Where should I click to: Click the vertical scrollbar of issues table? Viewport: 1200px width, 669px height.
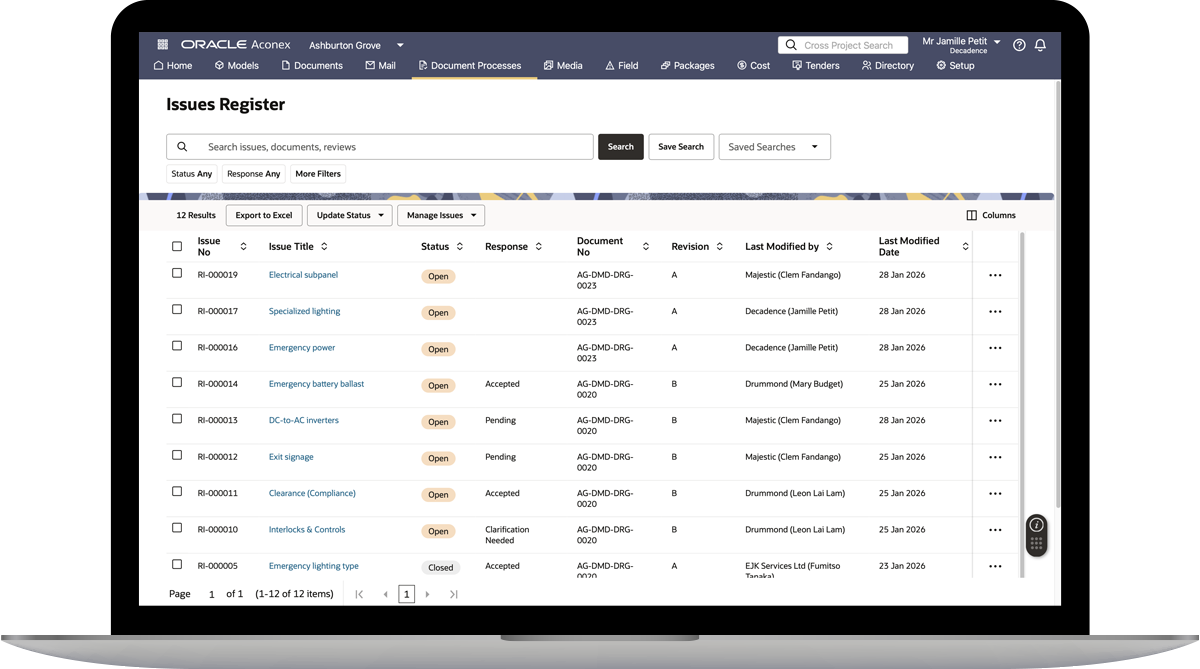(x=1021, y=400)
